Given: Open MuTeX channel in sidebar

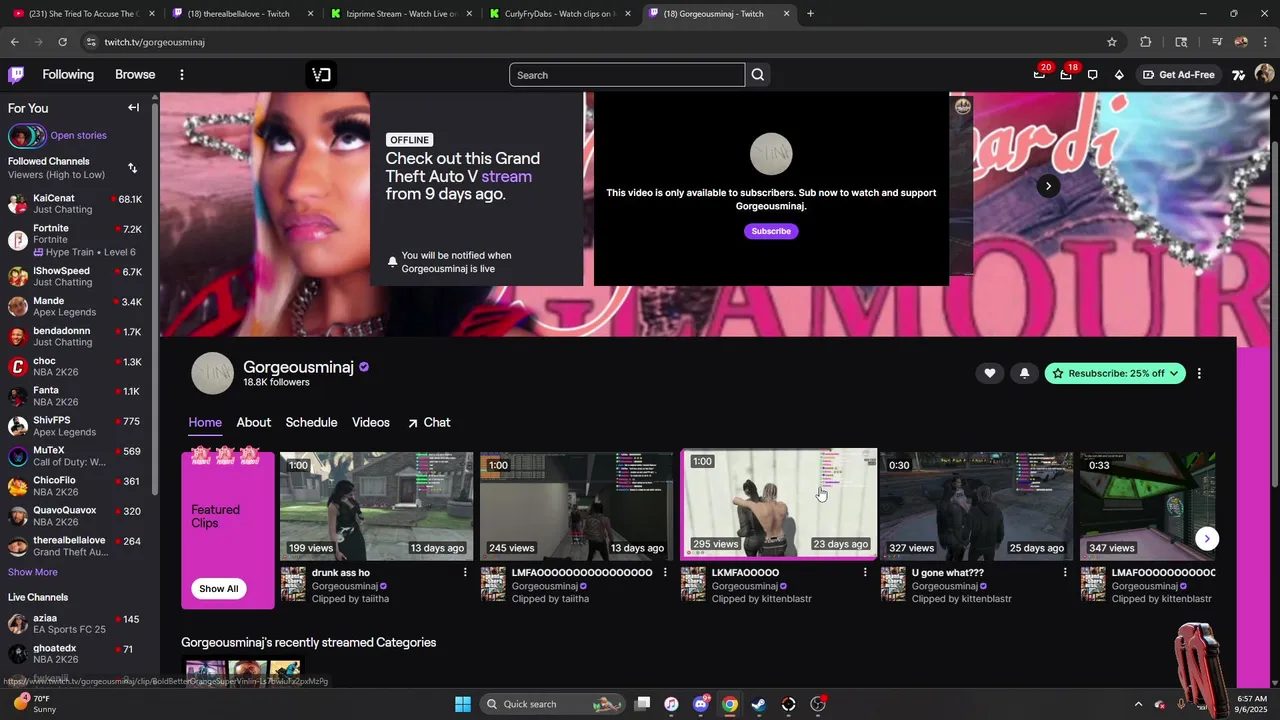Looking at the screenshot, I should click(x=76, y=456).
